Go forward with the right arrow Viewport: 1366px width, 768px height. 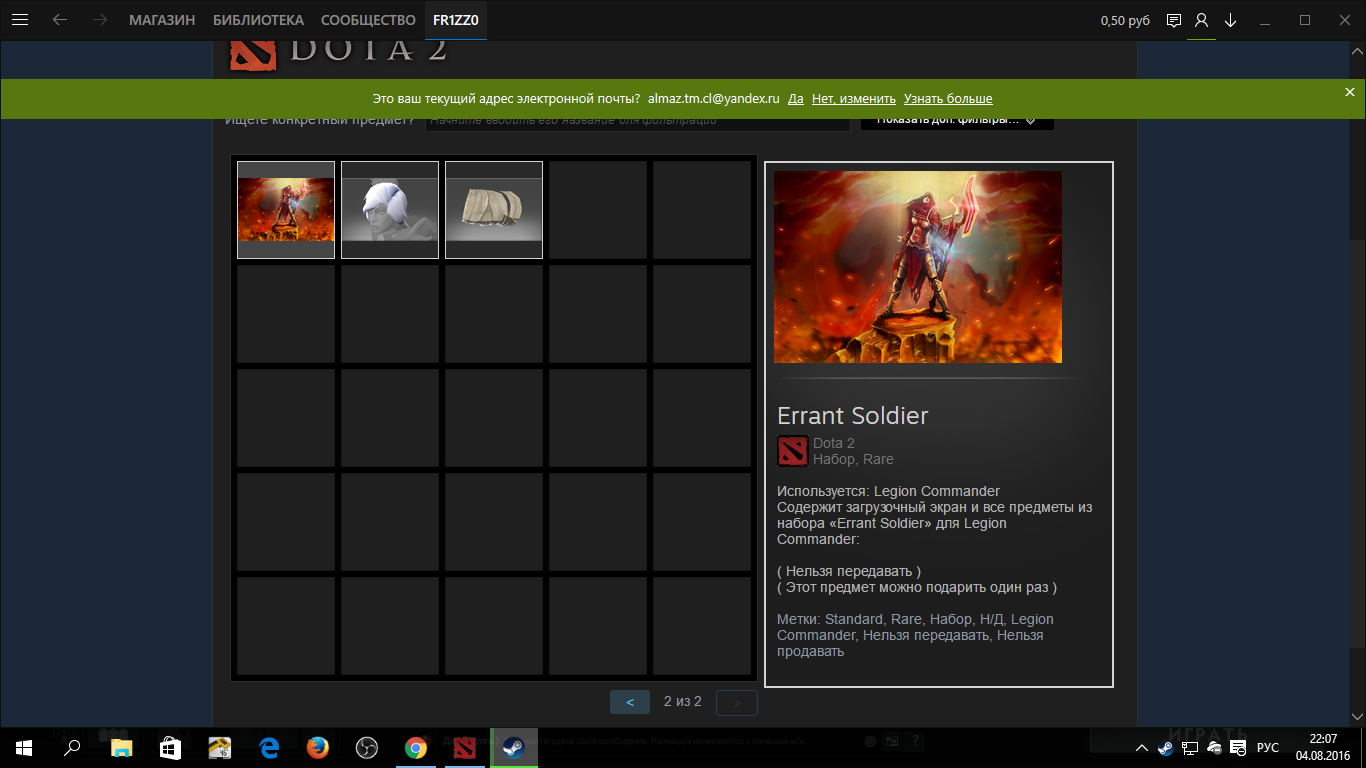pyautogui.click(x=99, y=20)
